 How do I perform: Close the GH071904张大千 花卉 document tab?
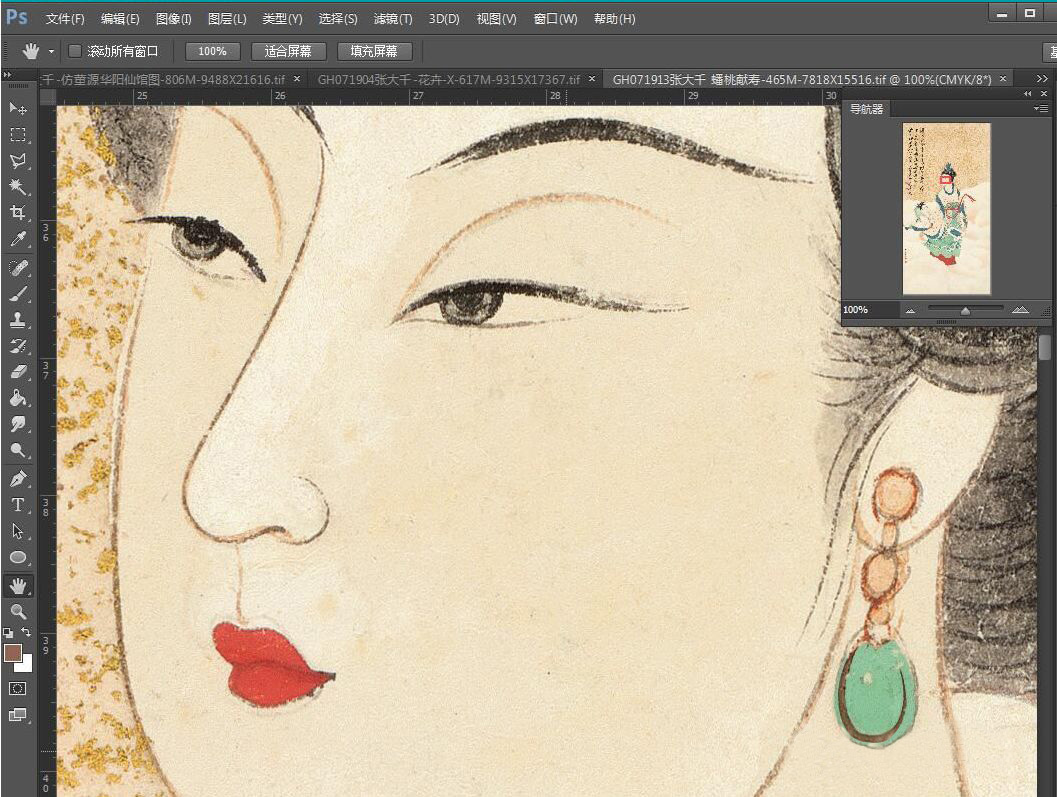[x=592, y=79]
